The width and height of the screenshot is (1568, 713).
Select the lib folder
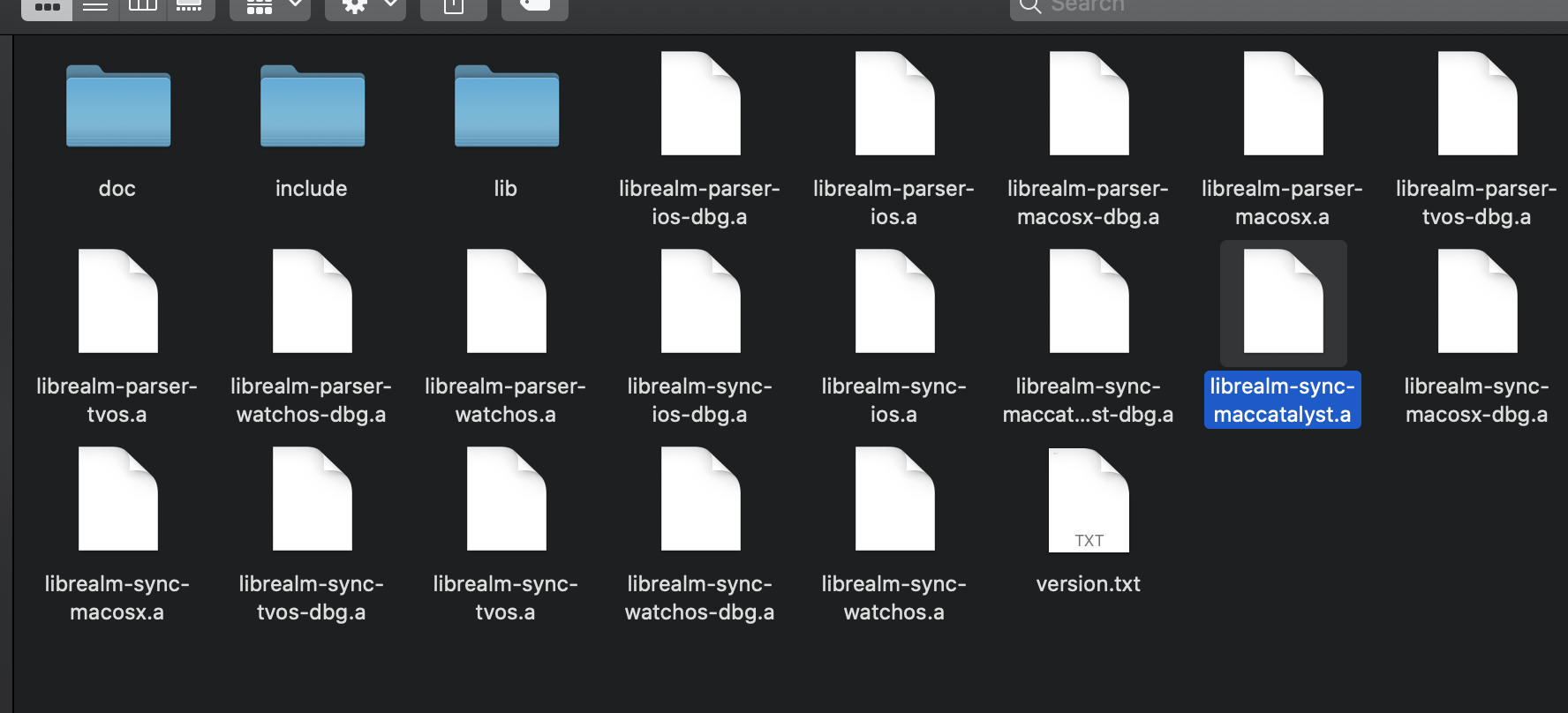(506, 106)
